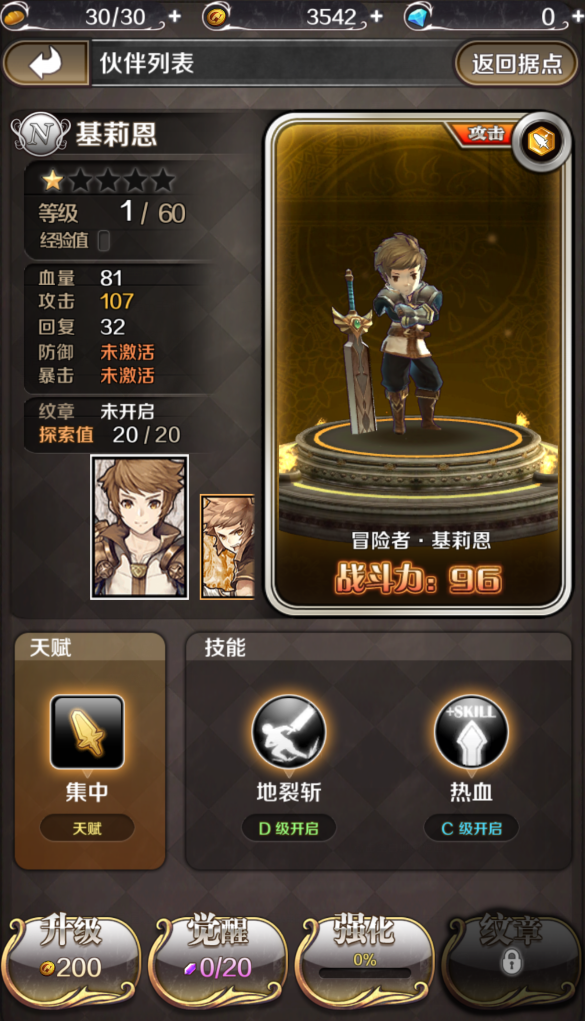Image resolution: width=585 pixels, height=1021 pixels.
Task: Tap the 强化 enhance progress button
Action: pos(365,957)
